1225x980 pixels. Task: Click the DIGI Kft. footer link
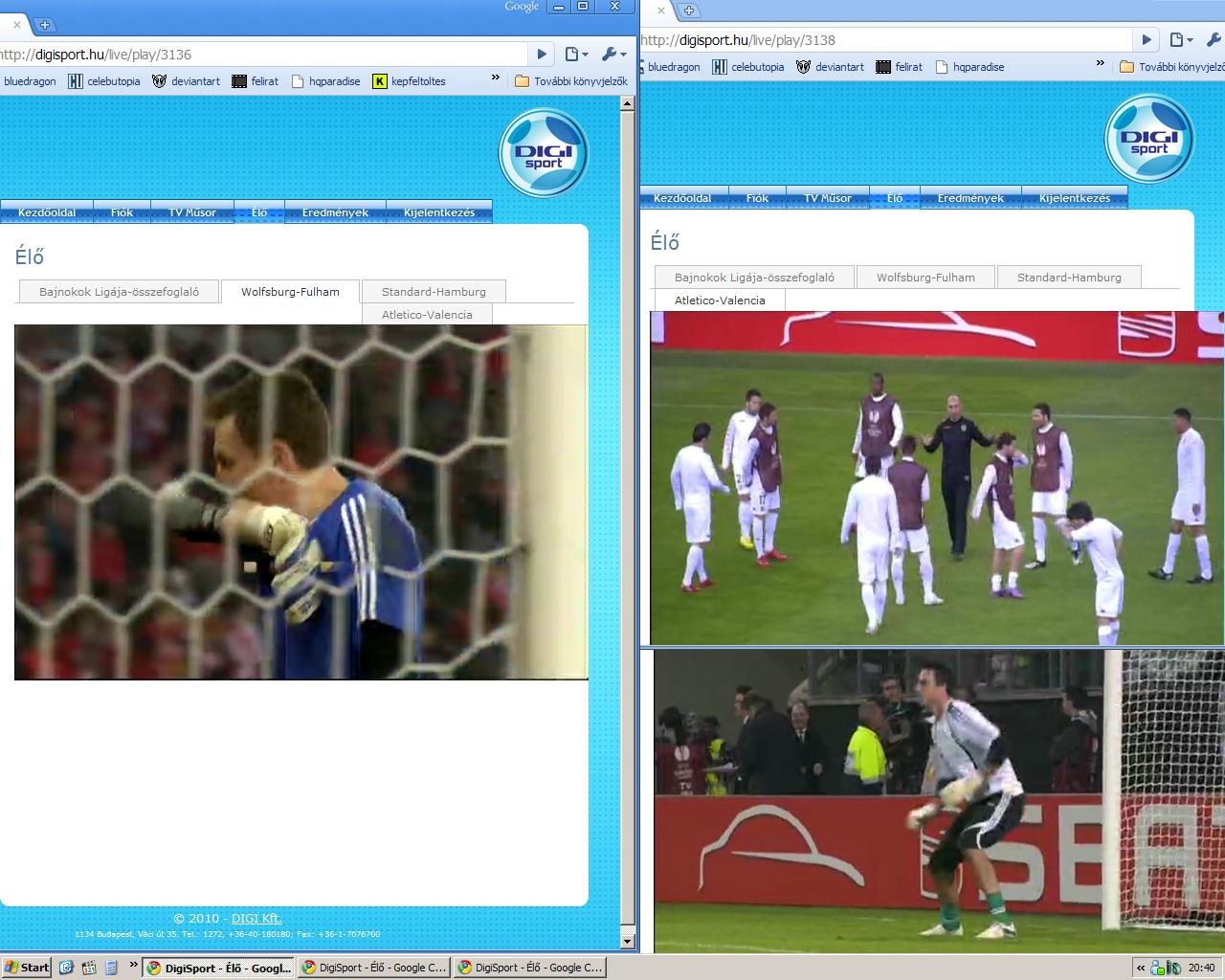click(x=256, y=919)
